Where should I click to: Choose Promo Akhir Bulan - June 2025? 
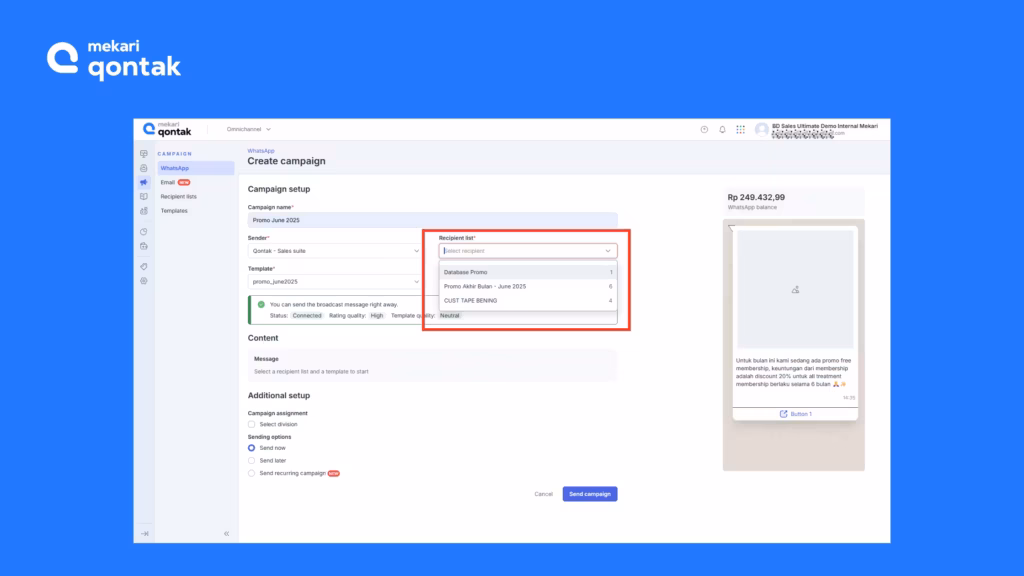(528, 287)
